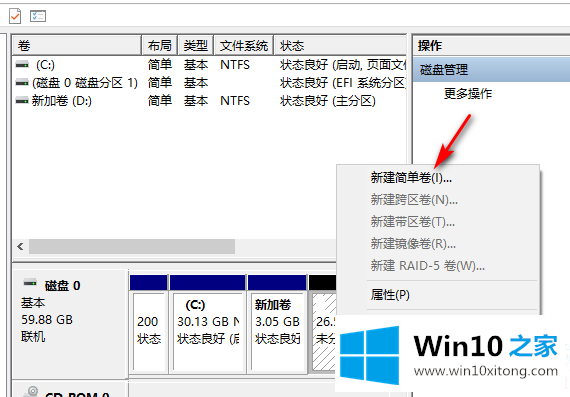This screenshot has height=397, width=570.
Task: Click the 操作 actions pane title
Action: point(430,45)
